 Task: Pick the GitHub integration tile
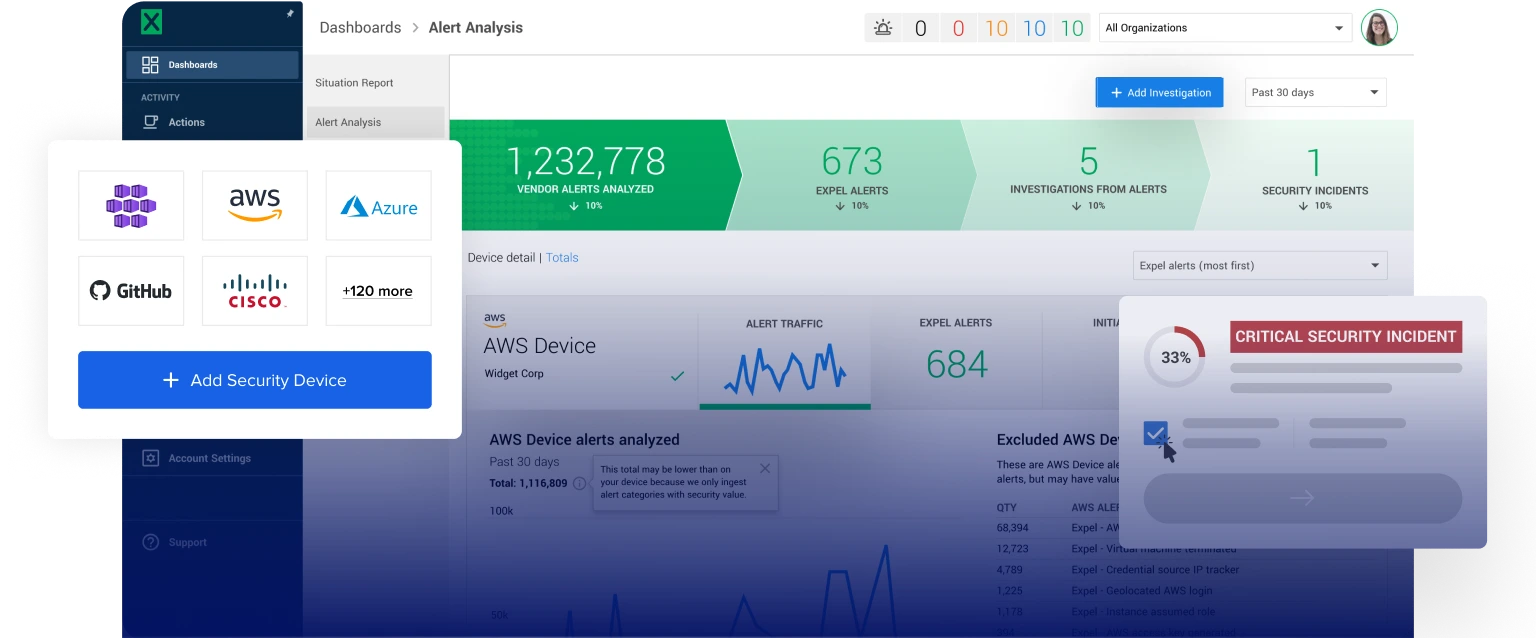(131, 291)
